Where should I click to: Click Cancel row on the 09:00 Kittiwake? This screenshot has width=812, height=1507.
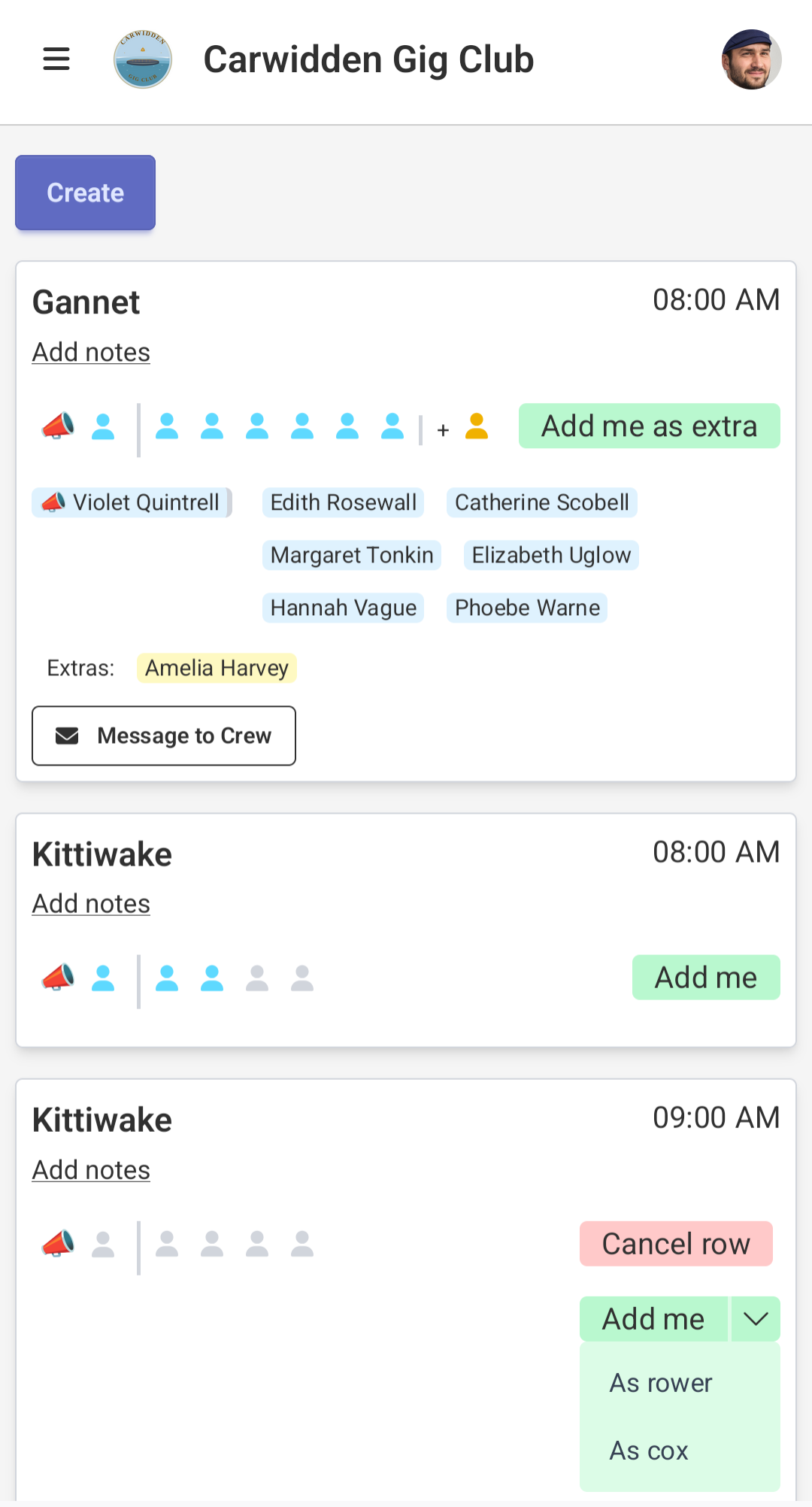675,1243
